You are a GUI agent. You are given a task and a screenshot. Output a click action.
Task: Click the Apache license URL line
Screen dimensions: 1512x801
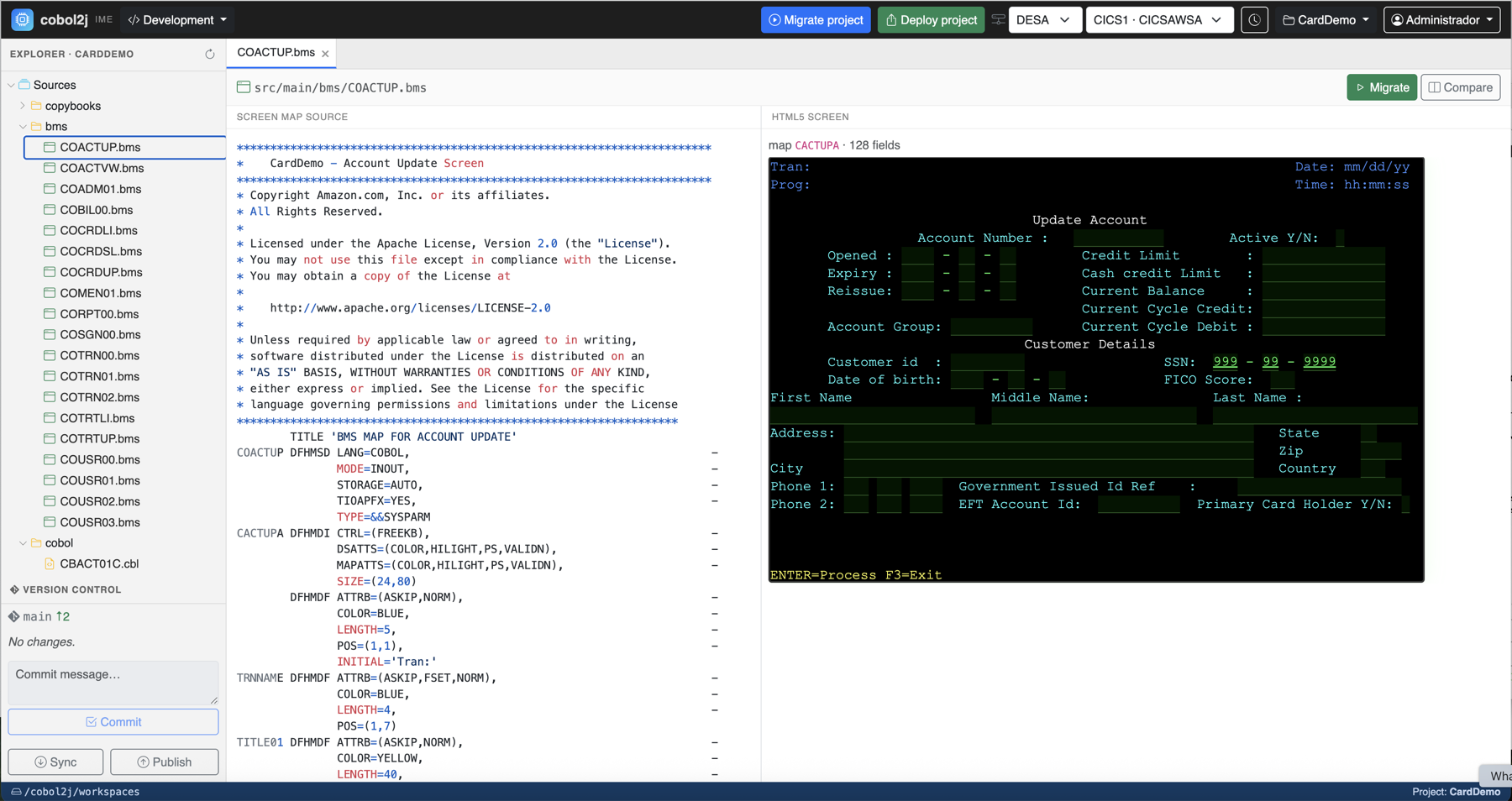click(410, 308)
